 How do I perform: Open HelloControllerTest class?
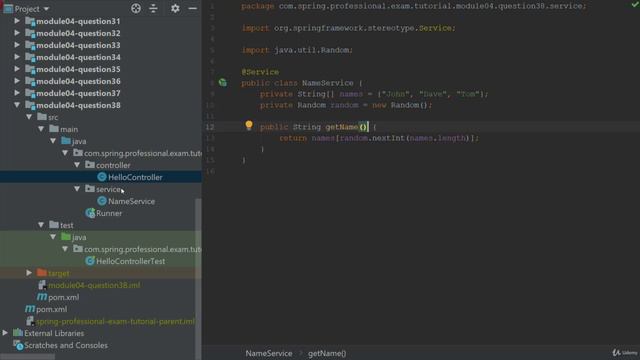click(131, 261)
